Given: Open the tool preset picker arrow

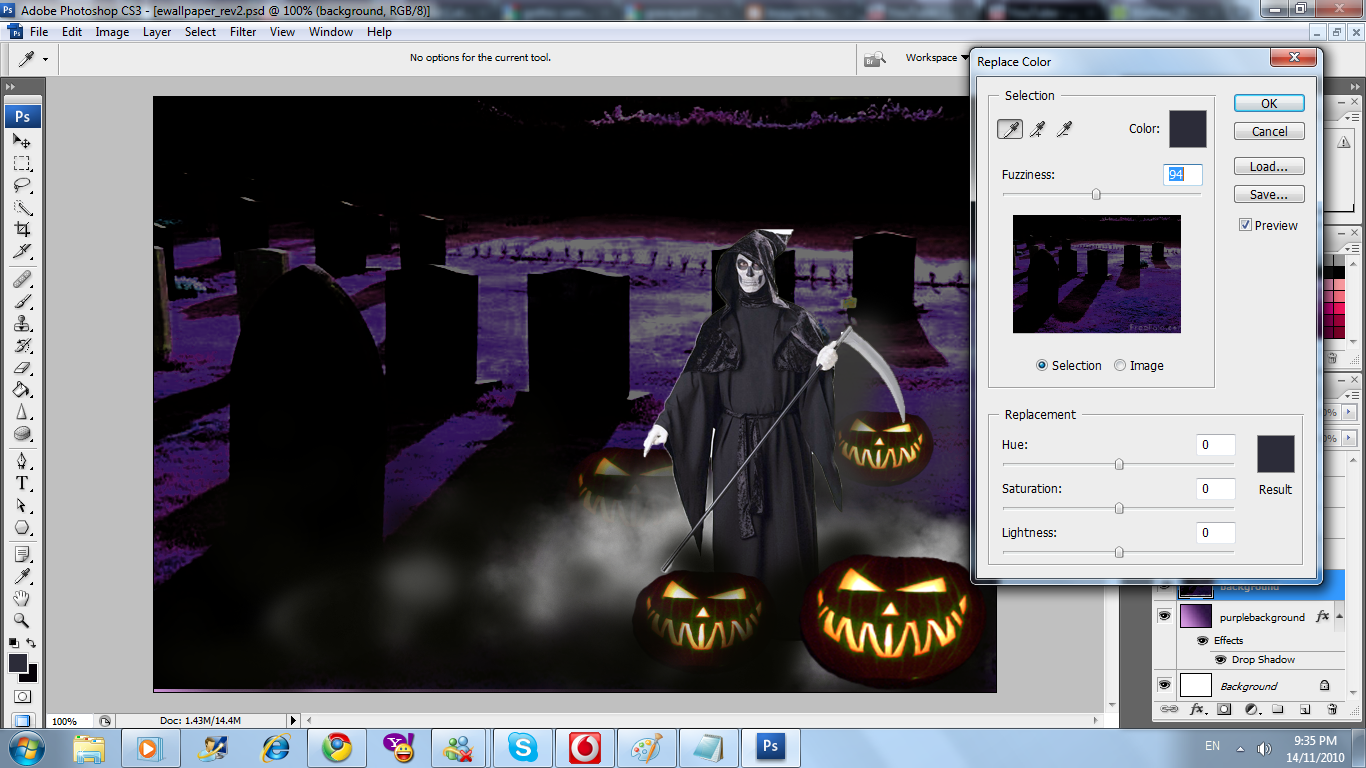Looking at the screenshot, I should [x=45, y=59].
